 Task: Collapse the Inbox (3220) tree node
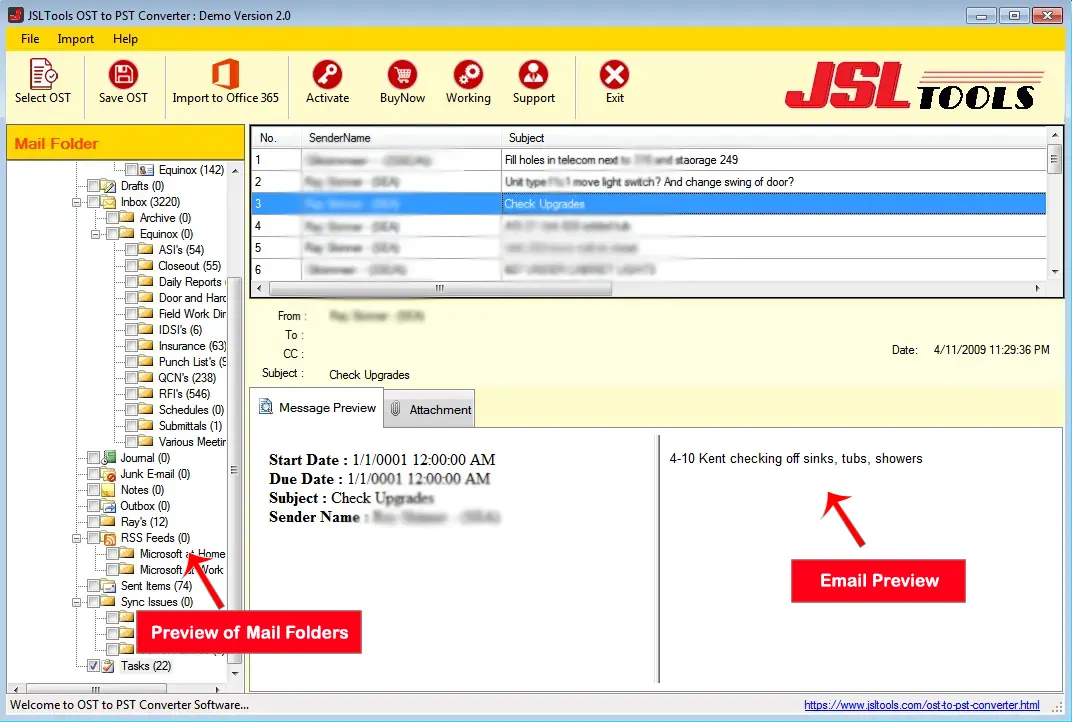76,202
